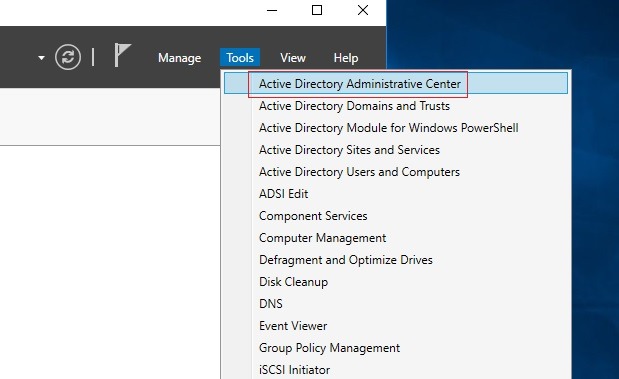Open the View menu
619x379 pixels.
pyautogui.click(x=293, y=58)
